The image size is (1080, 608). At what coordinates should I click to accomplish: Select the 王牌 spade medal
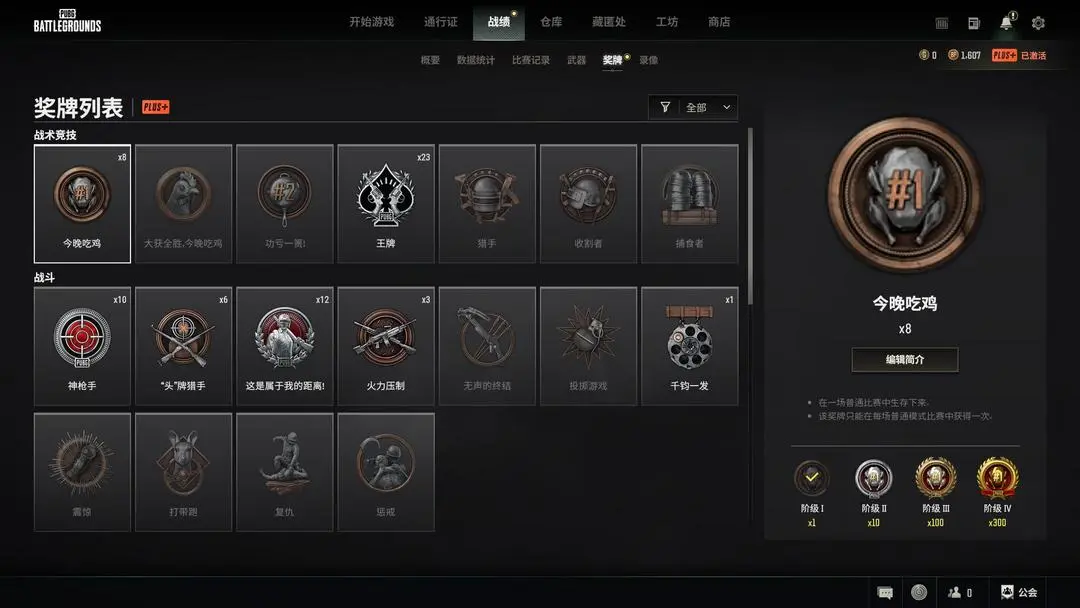pos(386,204)
